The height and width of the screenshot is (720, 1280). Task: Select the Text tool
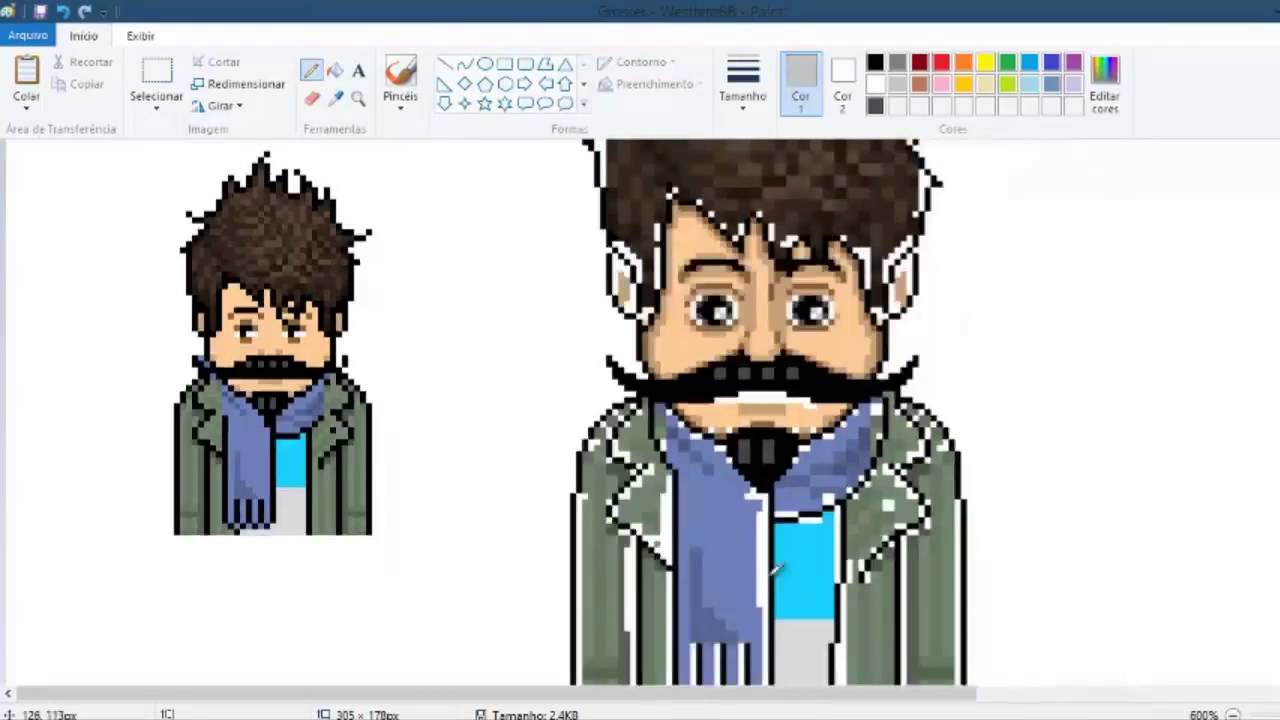358,71
